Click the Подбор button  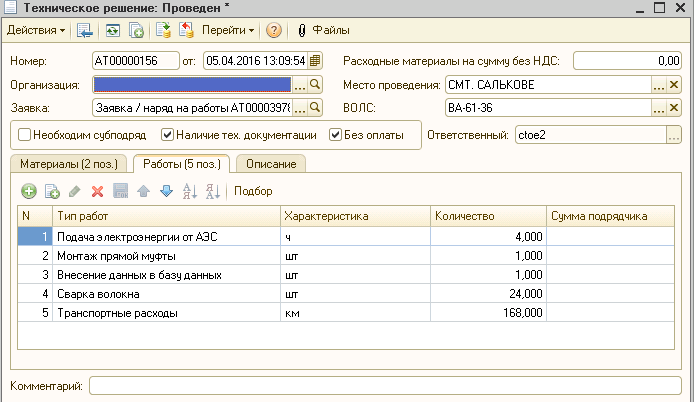253,191
